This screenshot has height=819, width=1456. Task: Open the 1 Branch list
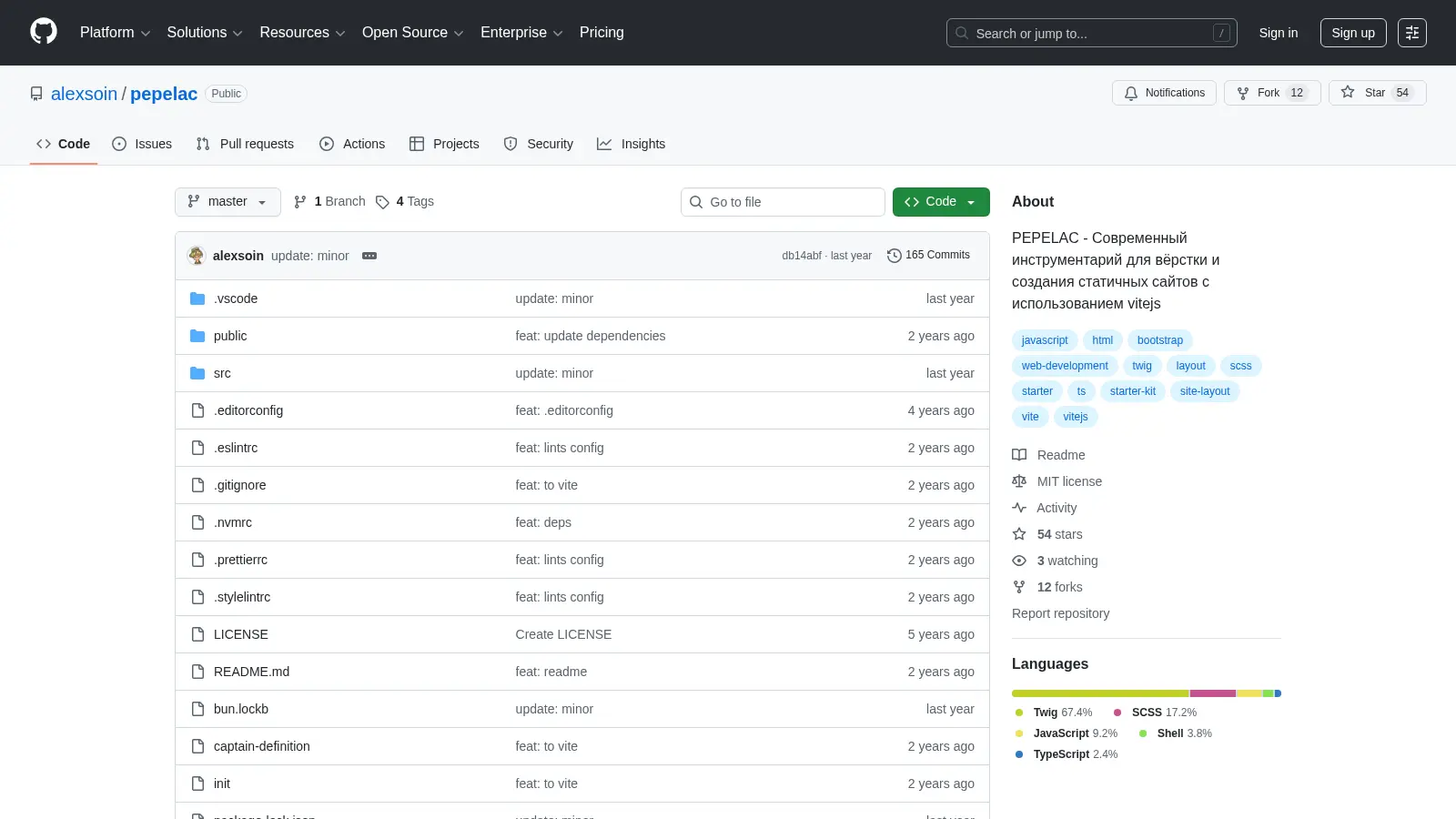329,202
